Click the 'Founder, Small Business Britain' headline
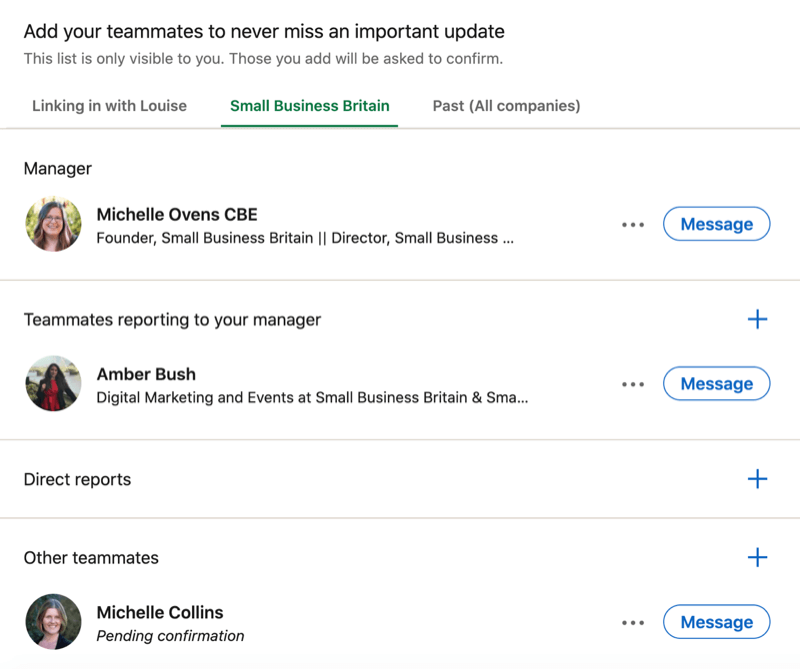Image resolution: width=800 pixels, height=669 pixels. 305,238
